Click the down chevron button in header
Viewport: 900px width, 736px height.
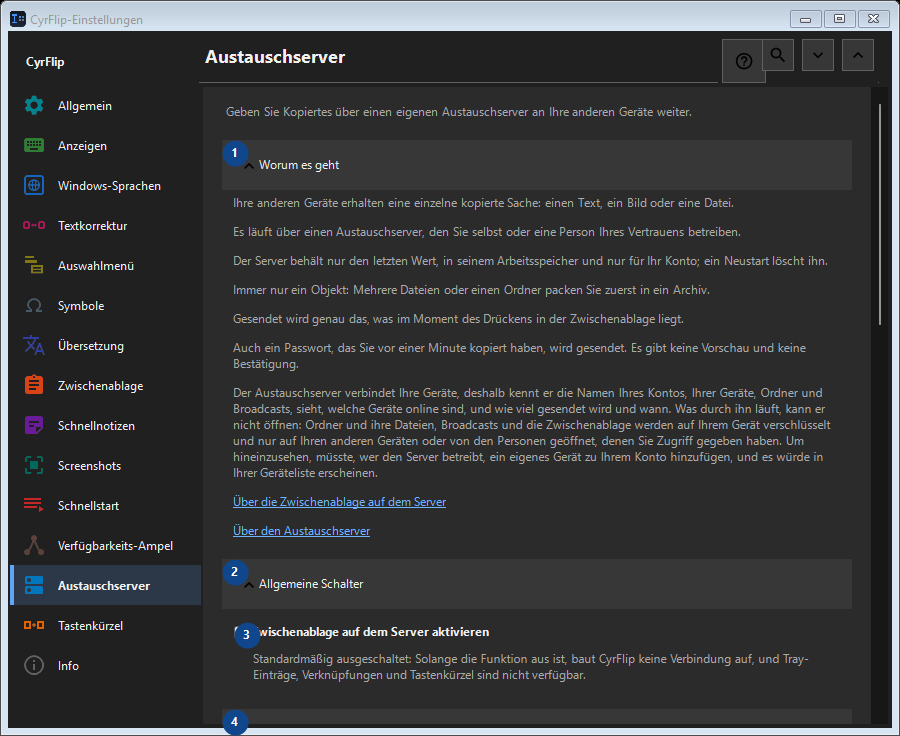(818, 55)
